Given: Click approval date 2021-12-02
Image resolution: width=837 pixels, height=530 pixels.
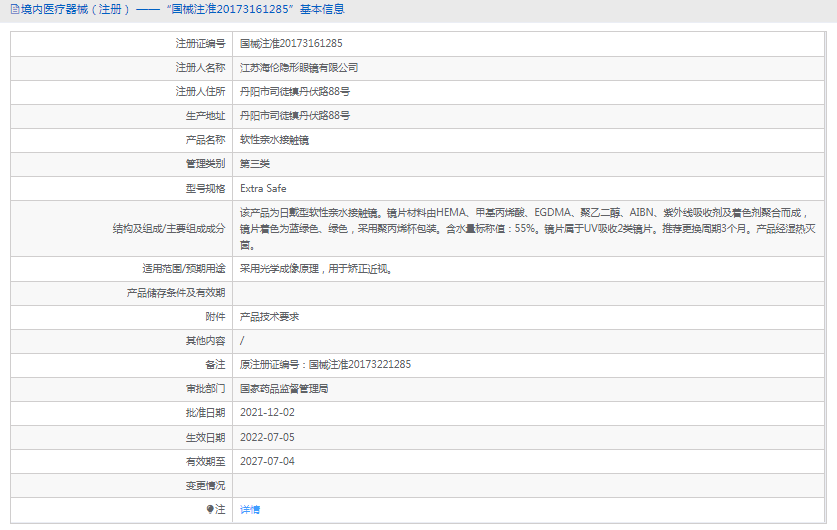Looking at the screenshot, I should [x=267, y=413].
